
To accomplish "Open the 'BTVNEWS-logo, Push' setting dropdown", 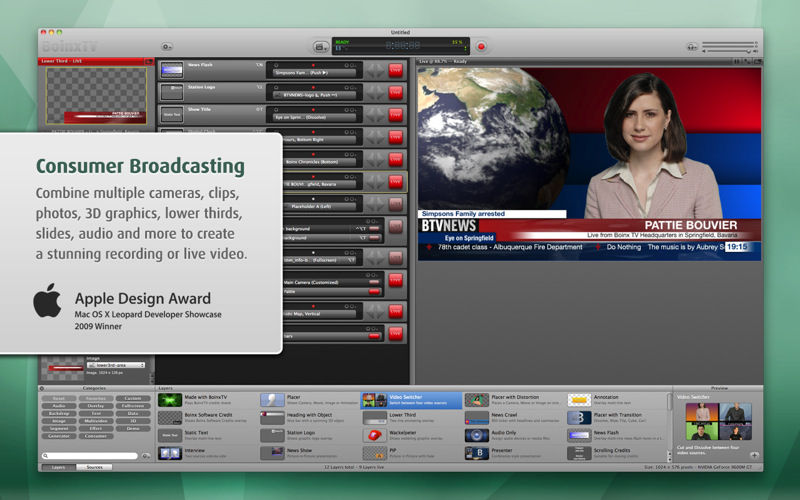I will 314,95.
